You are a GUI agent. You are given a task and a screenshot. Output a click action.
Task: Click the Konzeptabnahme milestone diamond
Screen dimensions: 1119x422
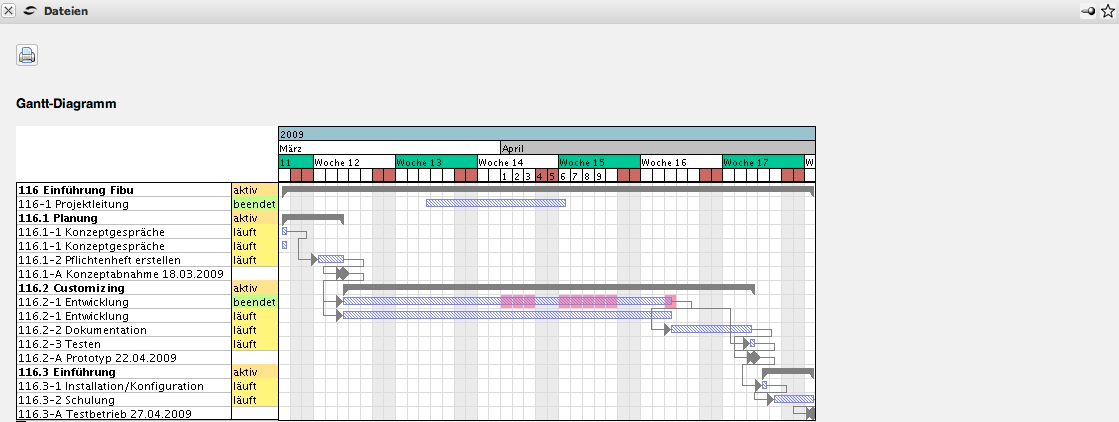(x=343, y=273)
